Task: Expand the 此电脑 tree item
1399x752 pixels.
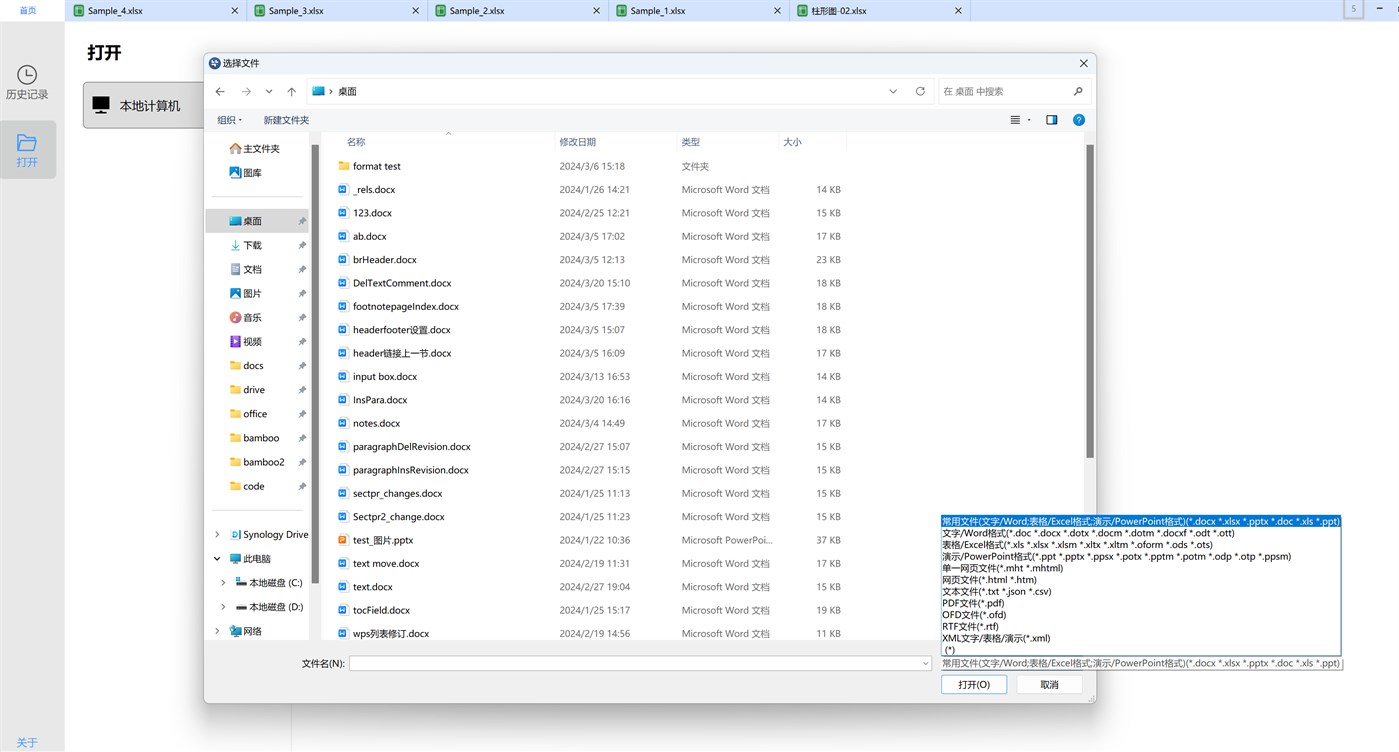Action: pos(216,558)
